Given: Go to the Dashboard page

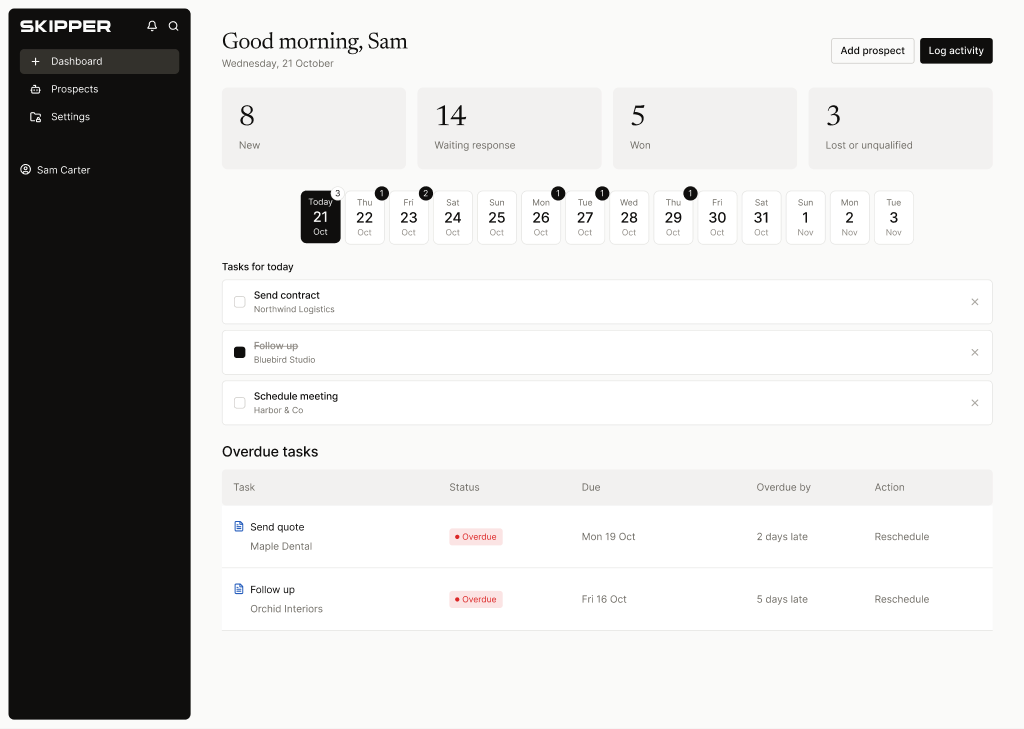Looking at the screenshot, I should coord(99,61).
